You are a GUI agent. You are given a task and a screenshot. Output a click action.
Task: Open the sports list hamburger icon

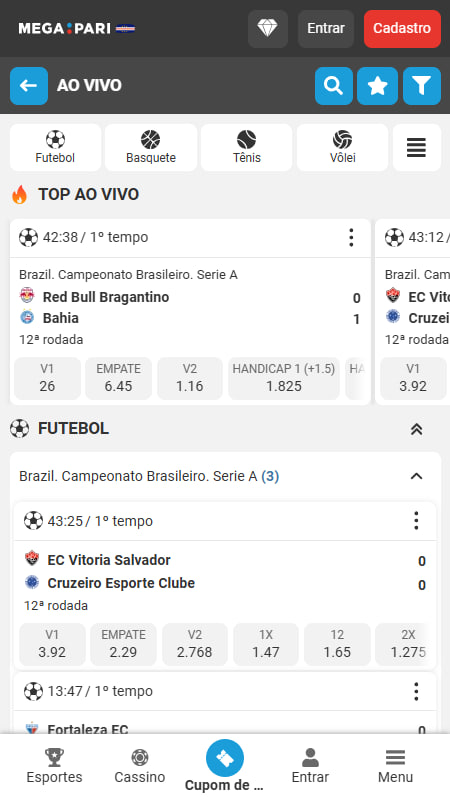tap(417, 147)
